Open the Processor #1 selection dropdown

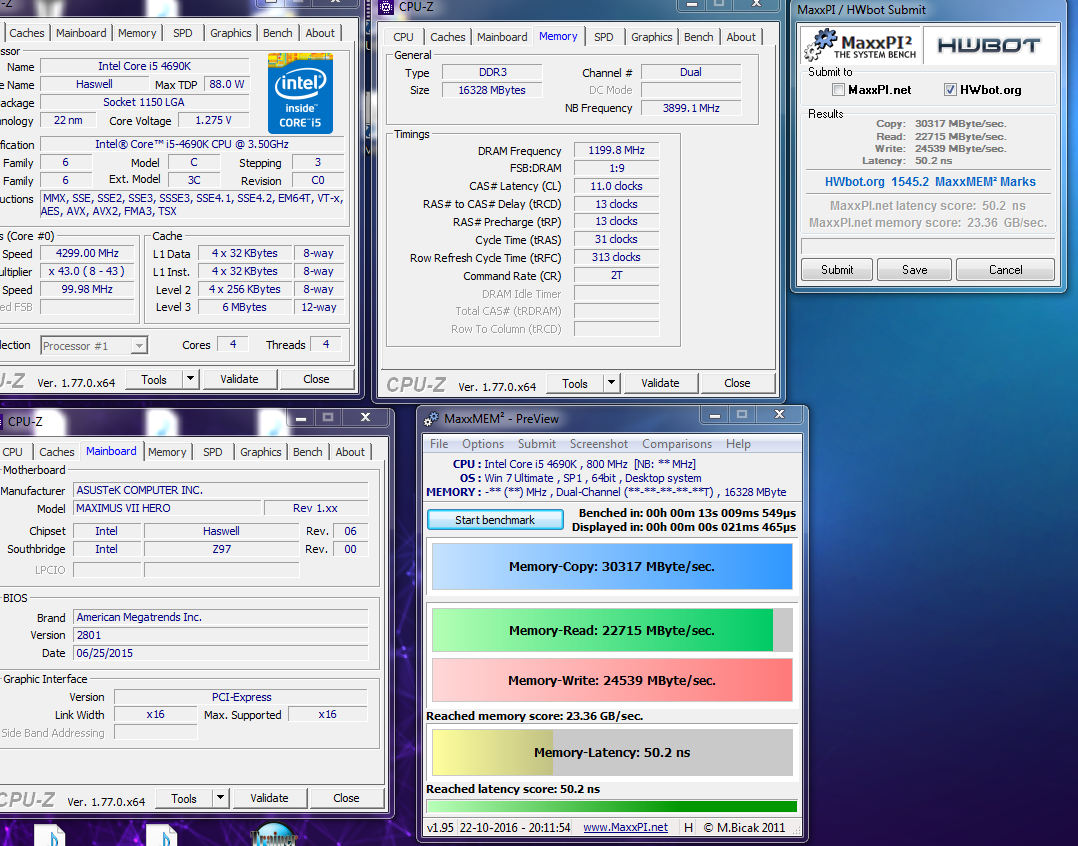tap(94, 346)
